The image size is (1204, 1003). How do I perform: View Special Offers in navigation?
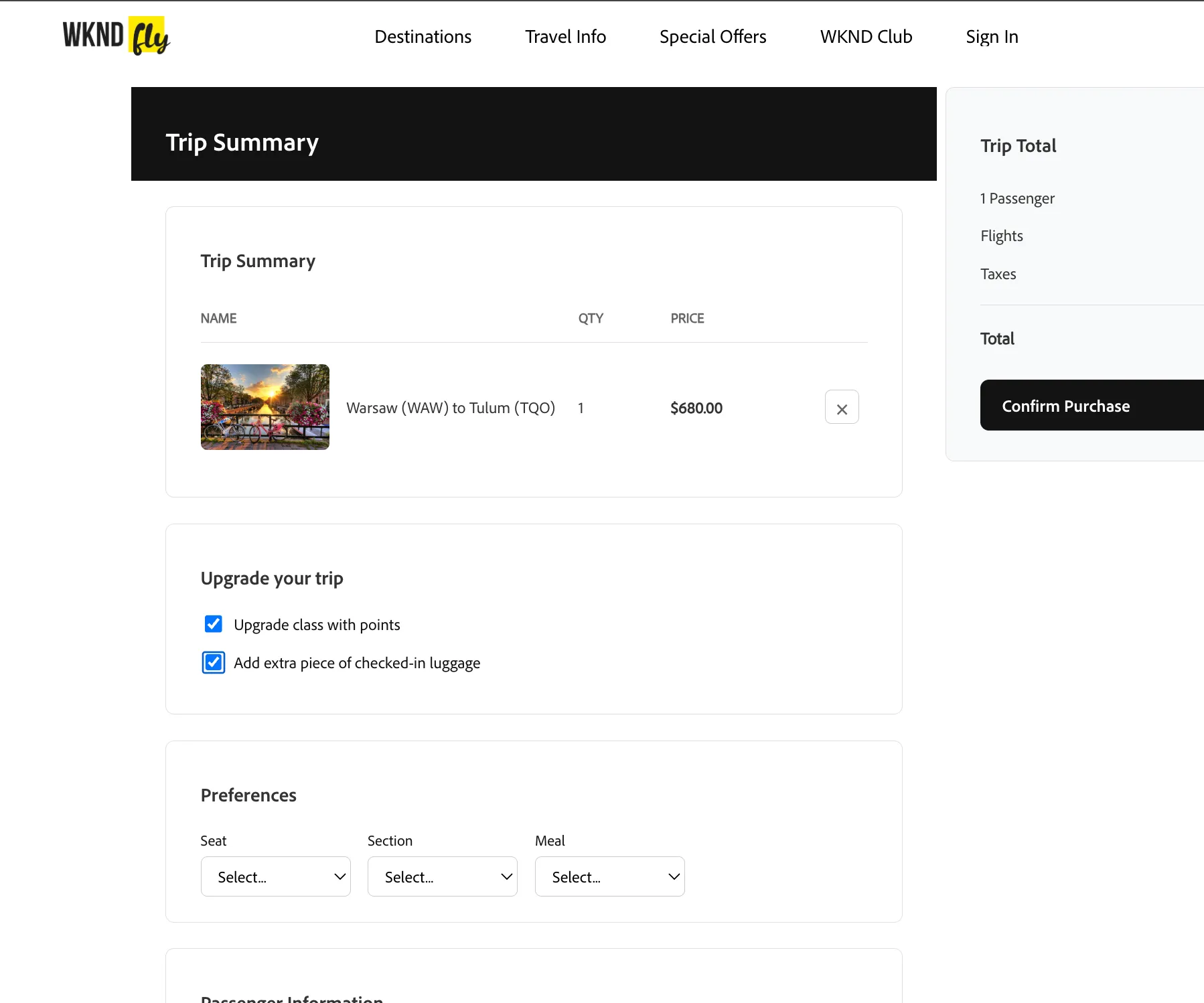[713, 37]
